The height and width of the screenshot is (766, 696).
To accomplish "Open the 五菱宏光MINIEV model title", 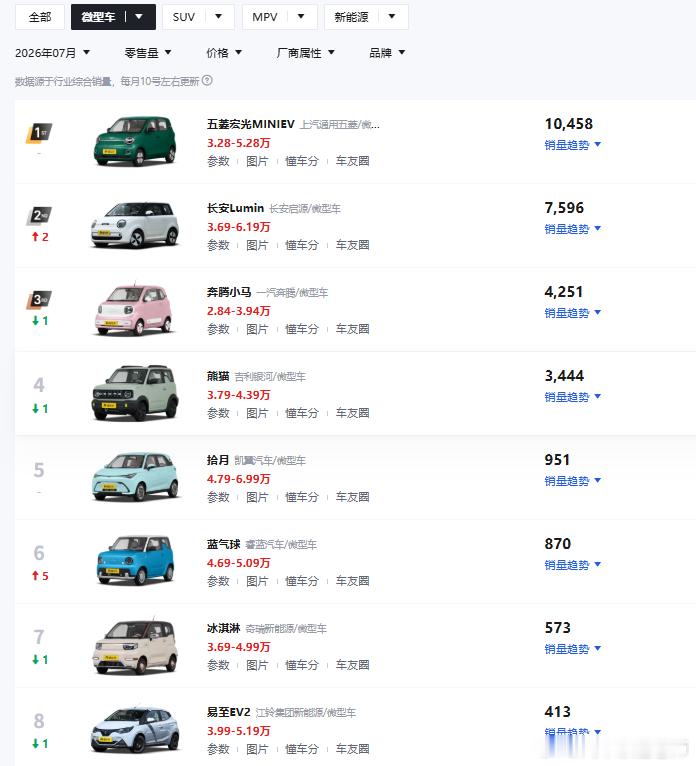I will coord(251,124).
